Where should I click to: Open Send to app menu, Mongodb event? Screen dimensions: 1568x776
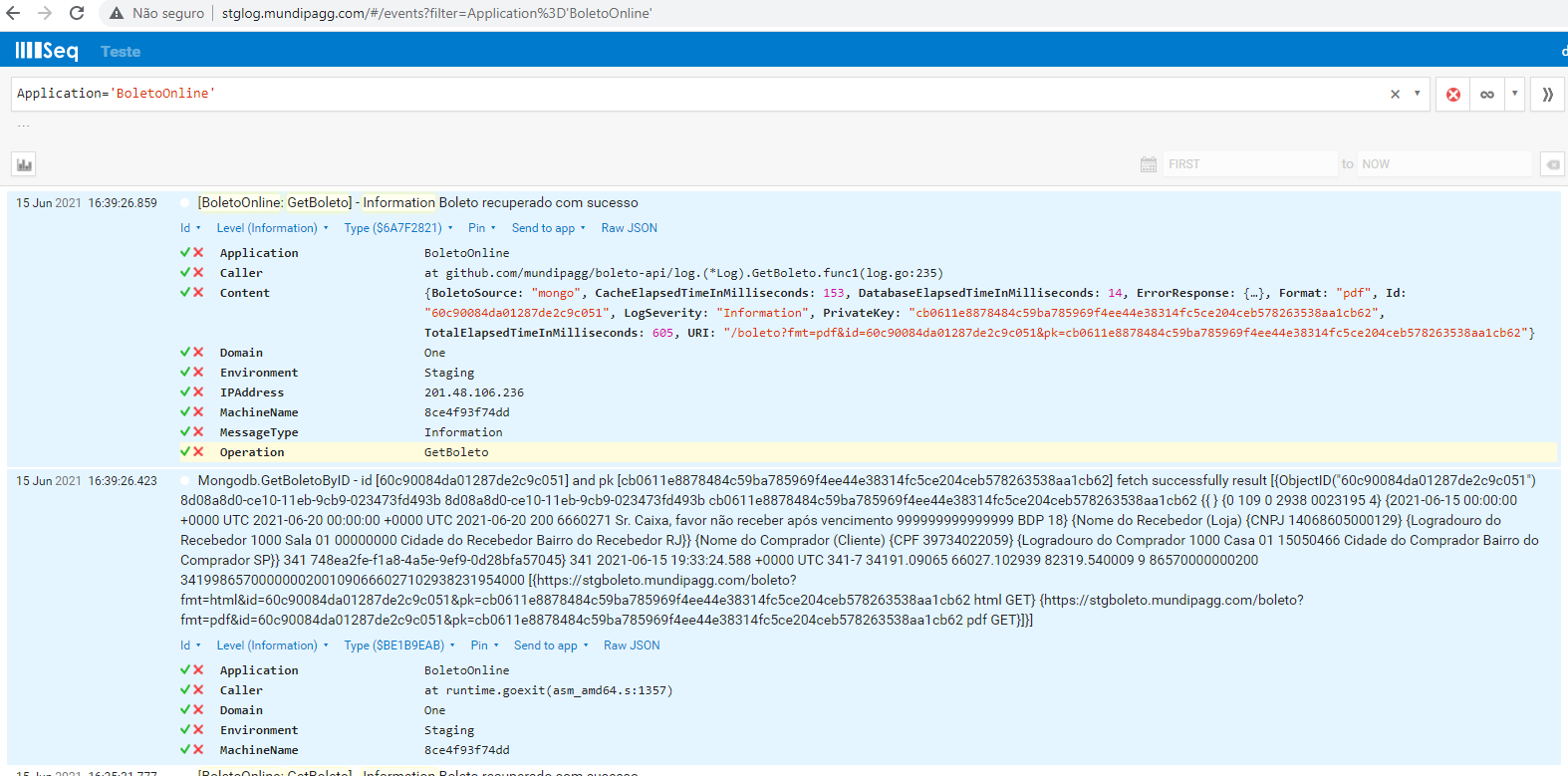551,646
